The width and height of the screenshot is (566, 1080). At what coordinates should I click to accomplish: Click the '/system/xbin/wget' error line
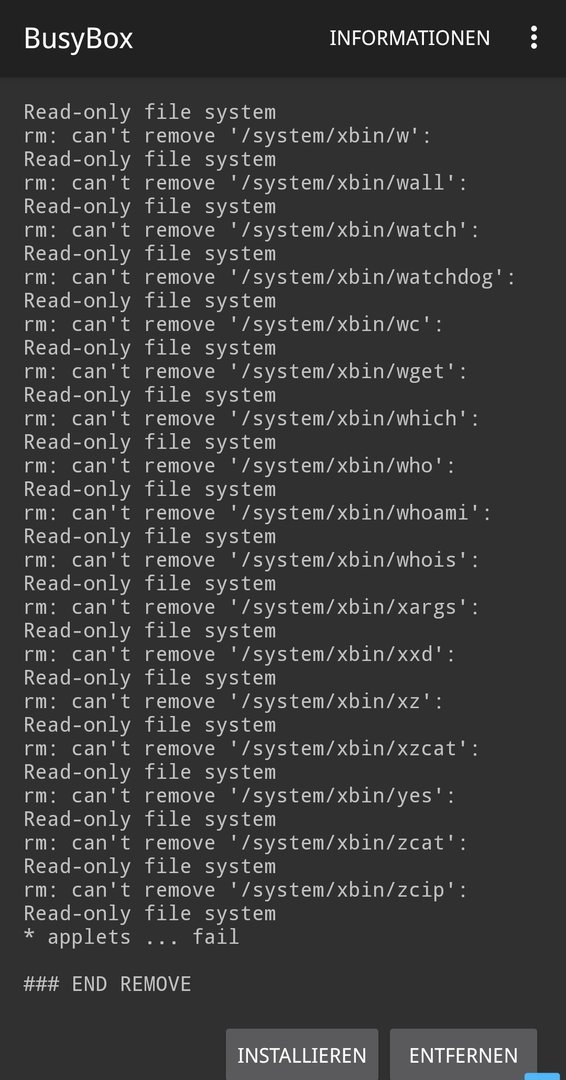click(x=246, y=371)
